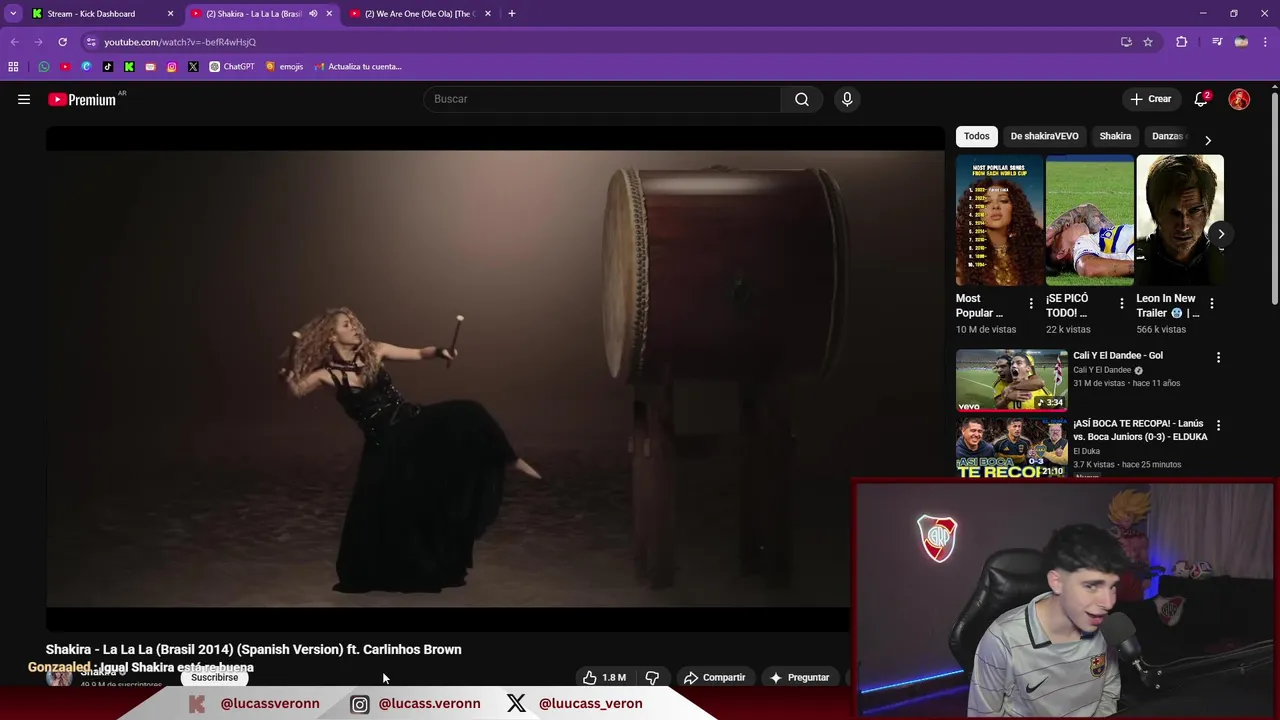
Task: Open the tab search dropdown arrow
Action: 13,14
